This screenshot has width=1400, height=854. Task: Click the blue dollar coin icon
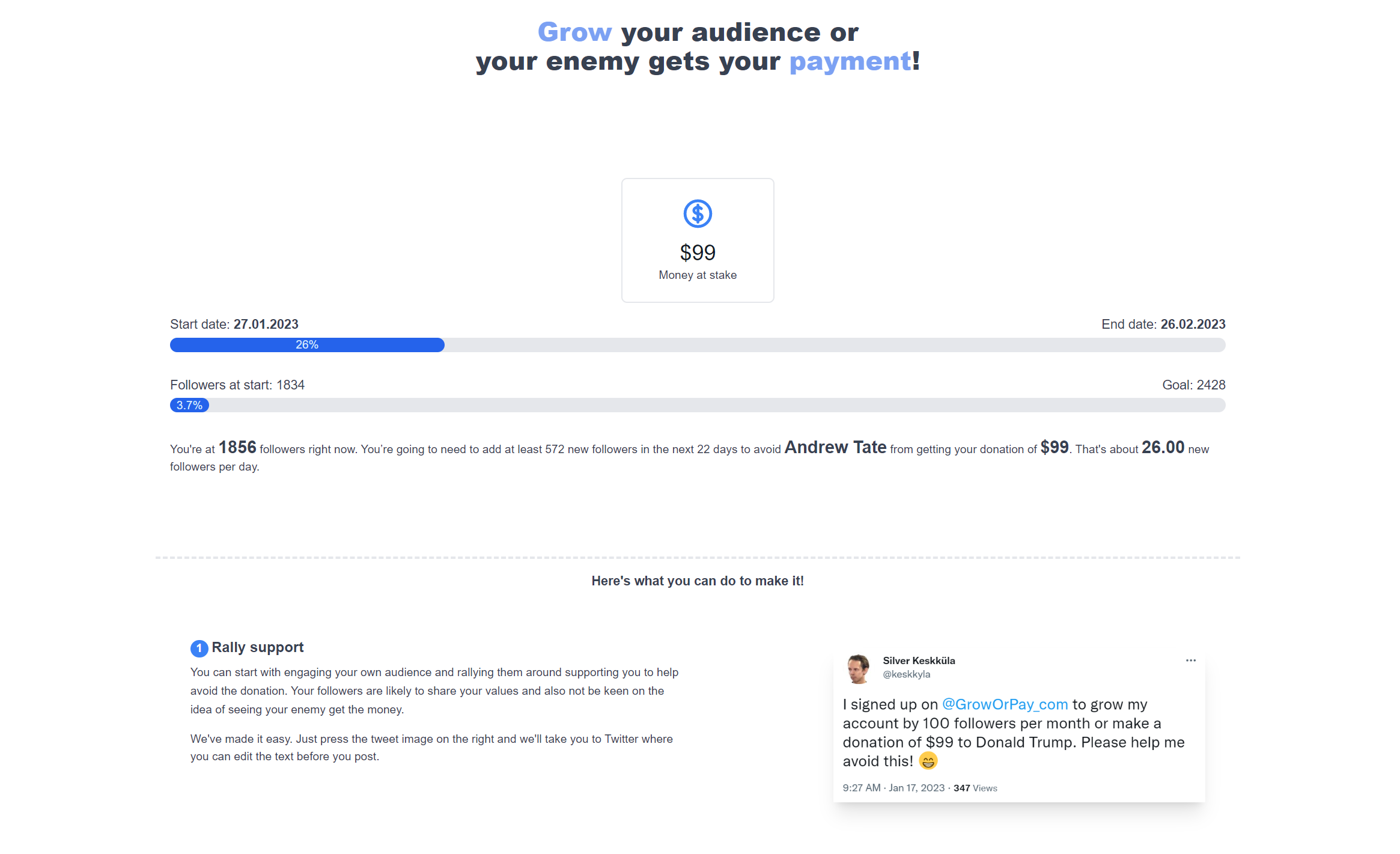(x=698, y=213)
